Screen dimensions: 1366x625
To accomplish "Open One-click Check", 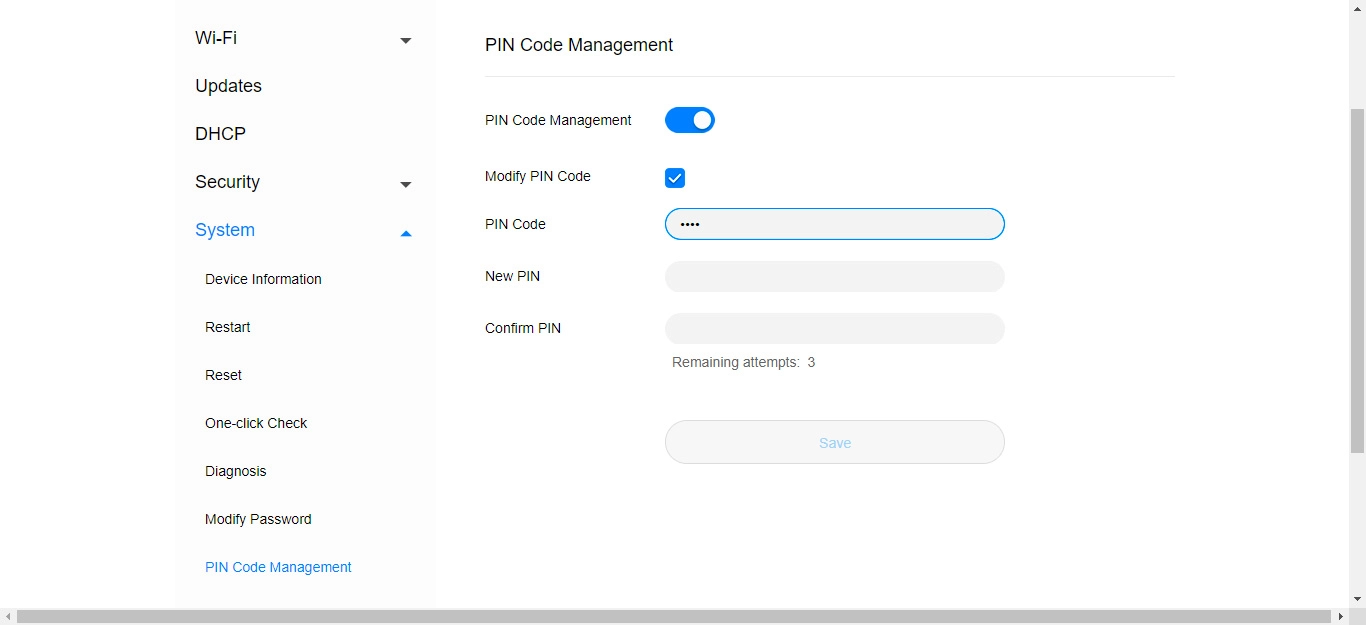I will pos(256,423).
